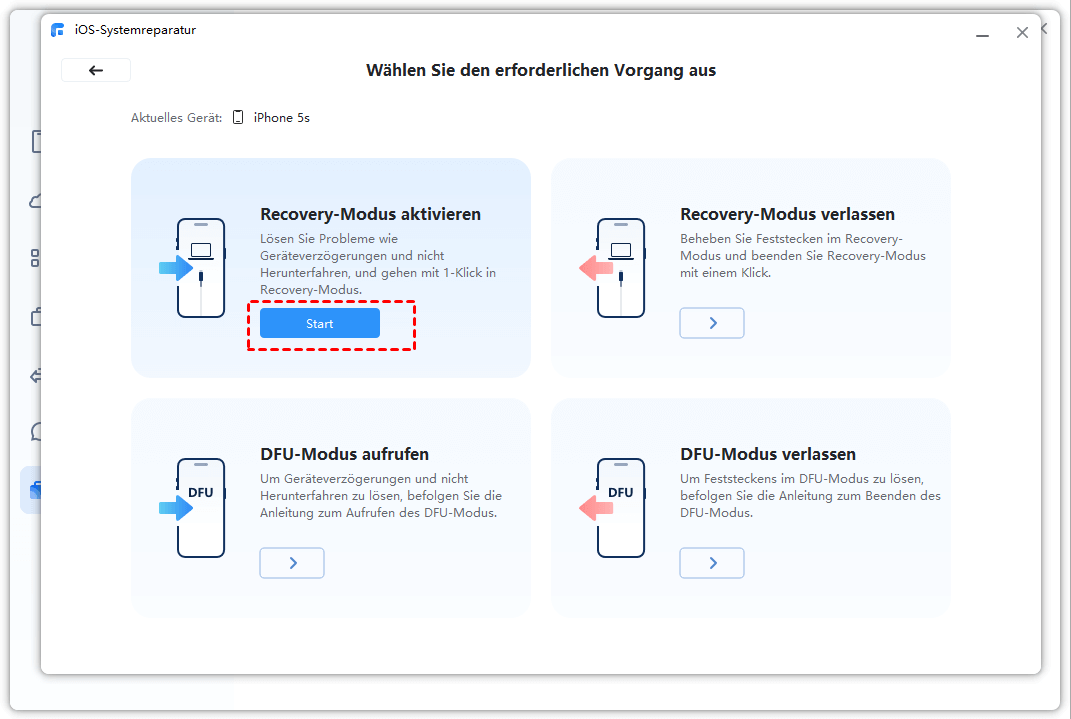
Task: Go back using the left arrow button
Action: [x=96, y=70]
